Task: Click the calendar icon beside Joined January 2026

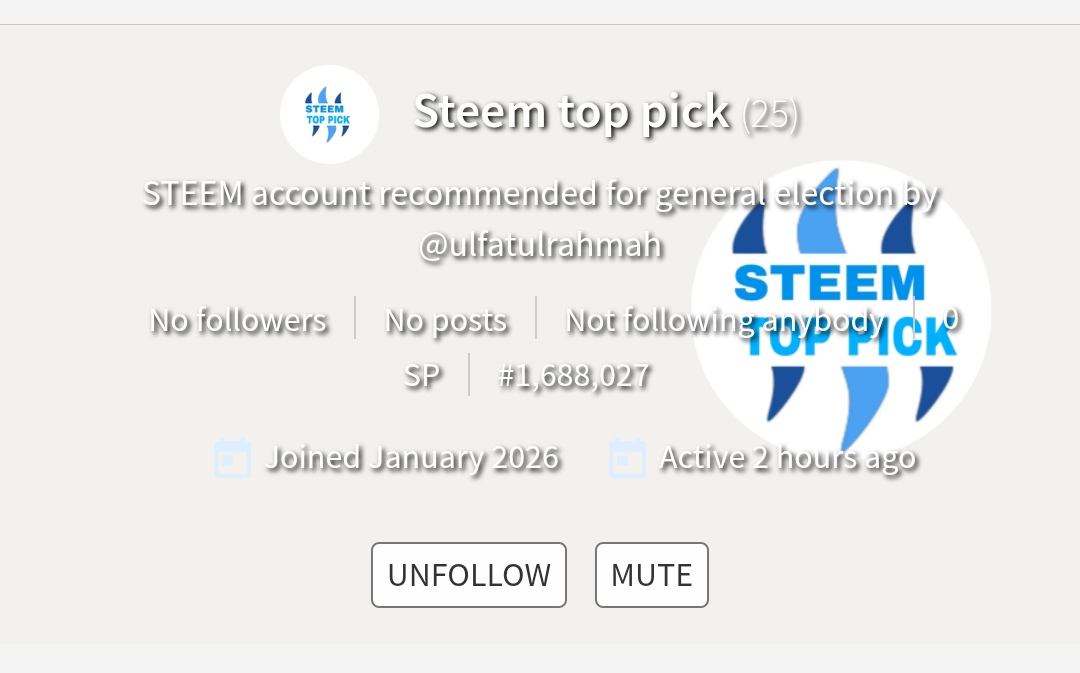Action: pos(232,458)
